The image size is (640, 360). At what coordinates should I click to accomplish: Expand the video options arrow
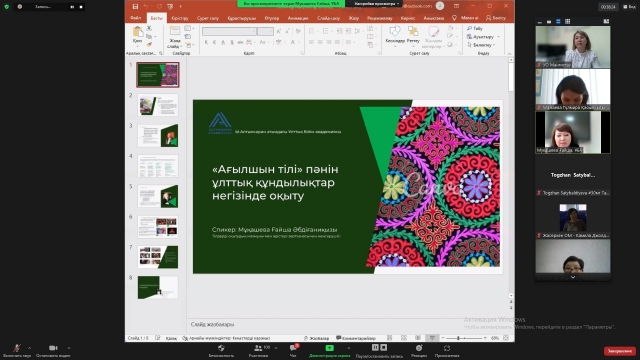(x=69, y=348)
